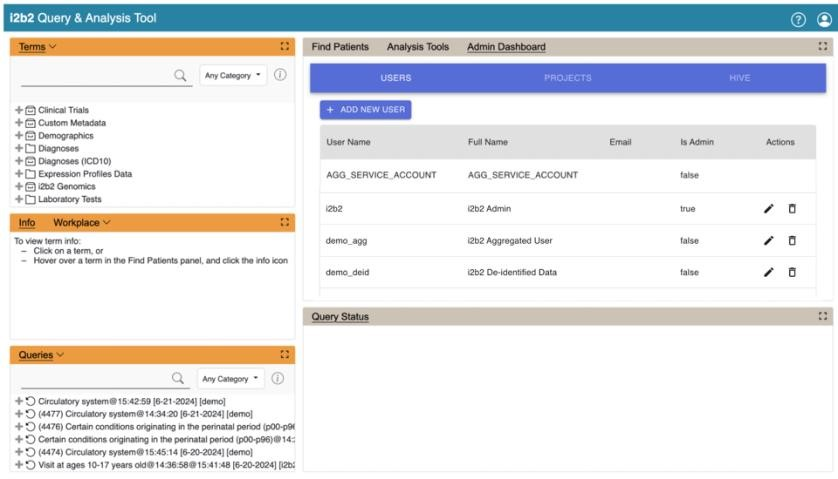This screenshot has width=838, height=479.
Task: Maximize the Query Status panel
Action: coord(823,316)
